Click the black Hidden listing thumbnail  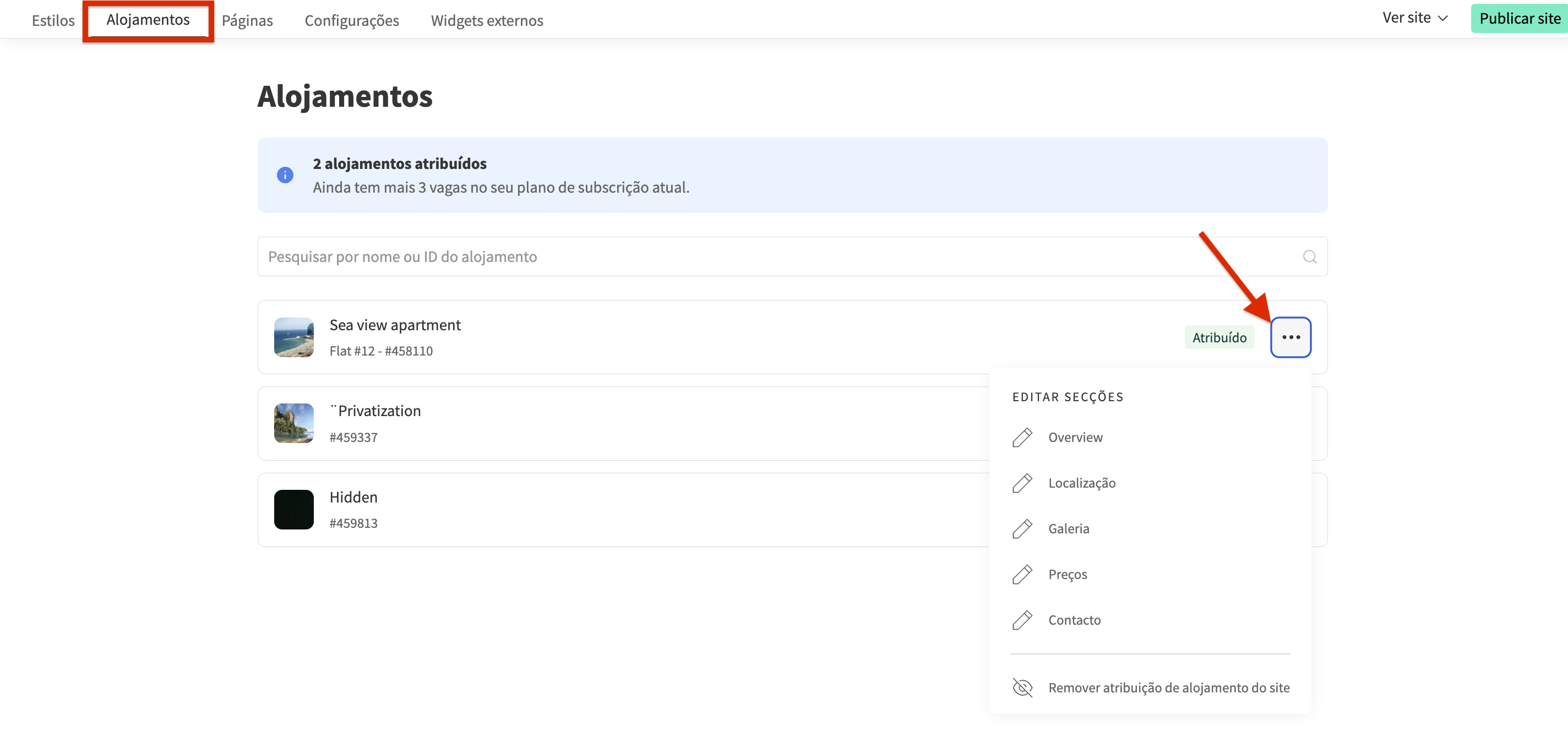click(293, 509)
